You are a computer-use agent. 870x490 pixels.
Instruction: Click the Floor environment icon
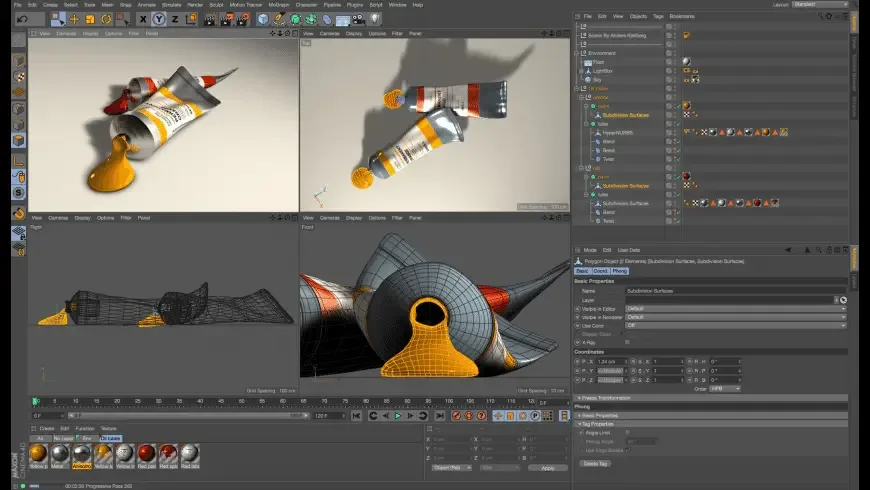[343, 19]
